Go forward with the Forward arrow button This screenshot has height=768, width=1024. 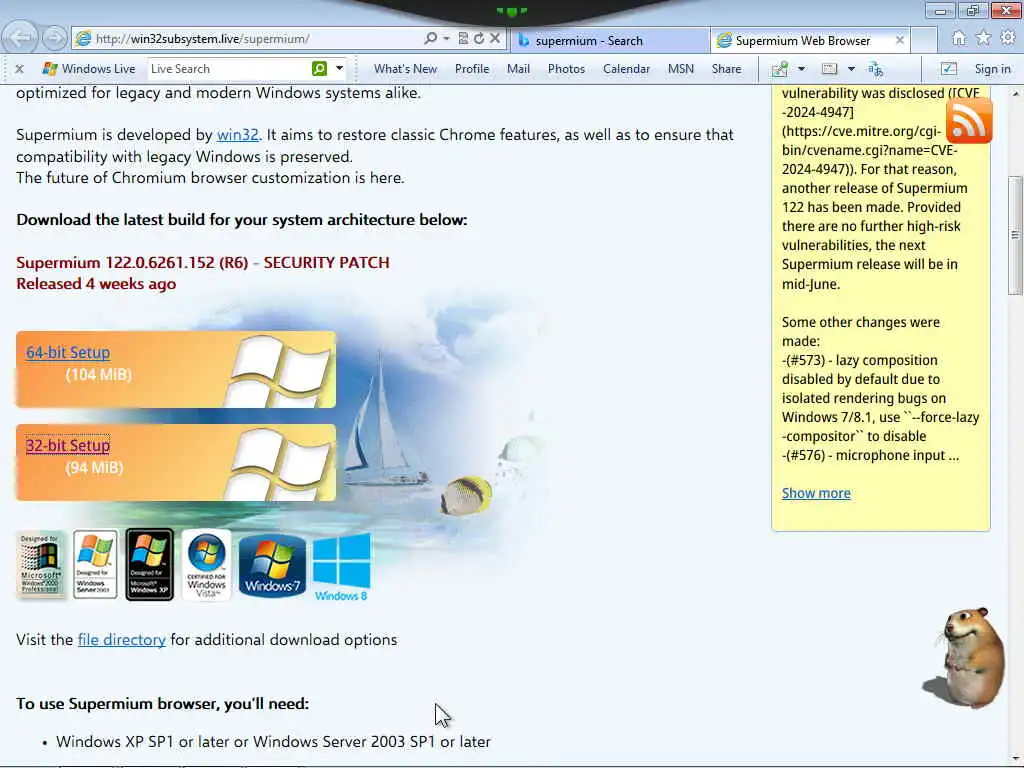pyautogui.click(x=54, y=38)
